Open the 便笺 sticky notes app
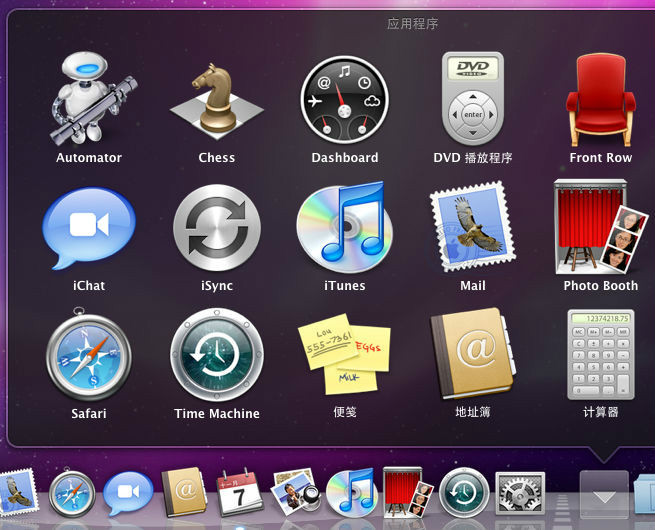The image size is (655, 530). [x=345, y=354]
